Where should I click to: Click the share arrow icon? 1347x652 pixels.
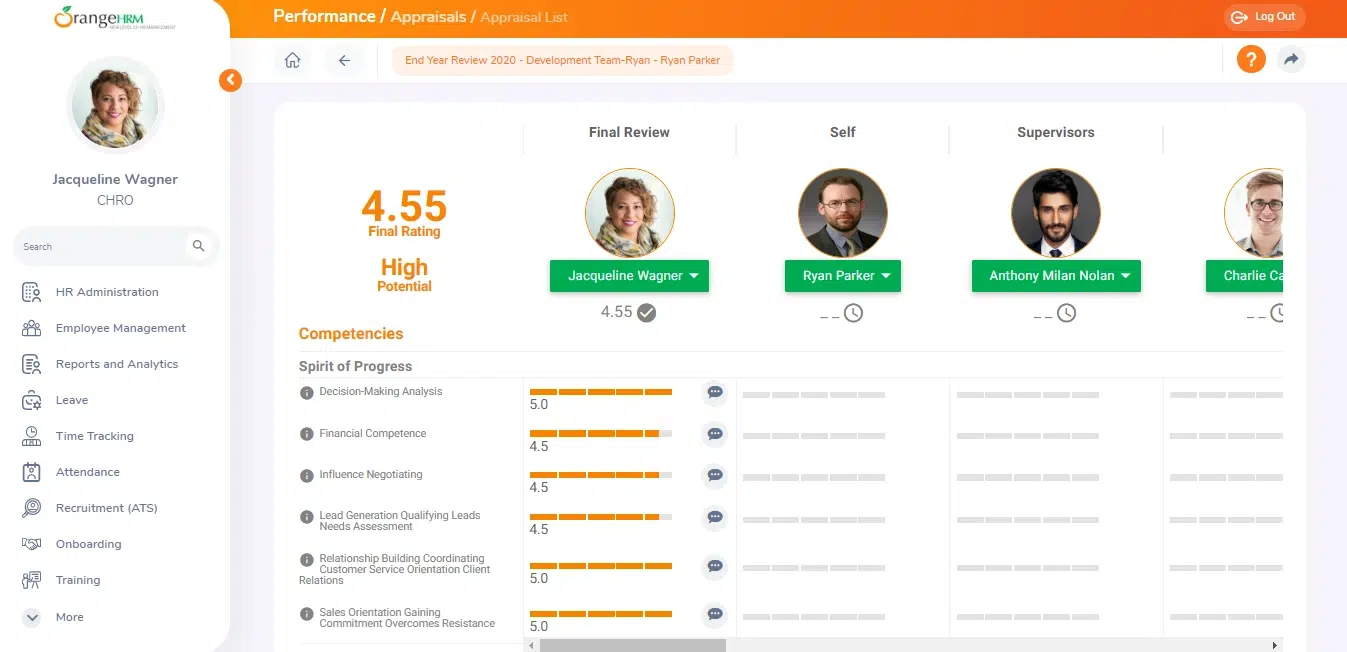(1291, 60)
